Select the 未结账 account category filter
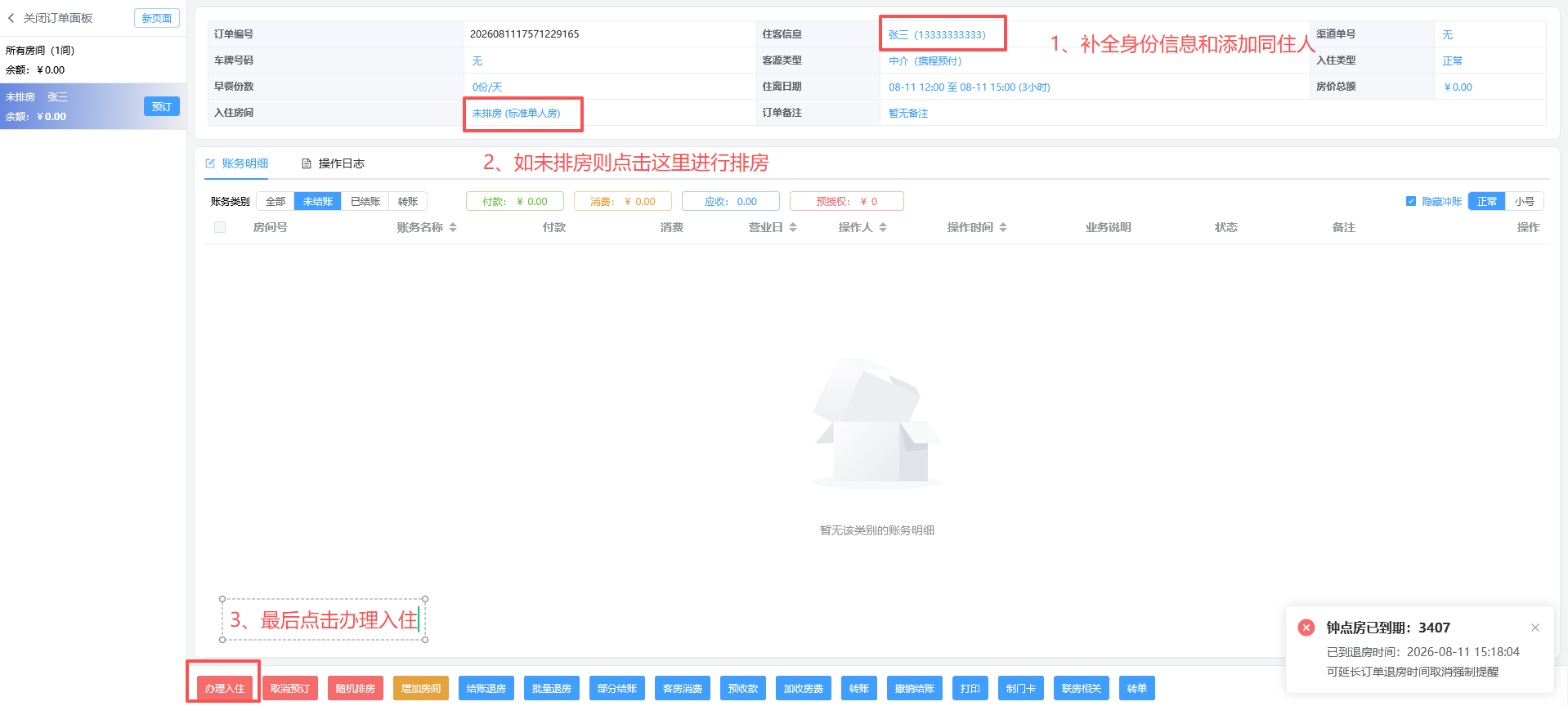 318,201
